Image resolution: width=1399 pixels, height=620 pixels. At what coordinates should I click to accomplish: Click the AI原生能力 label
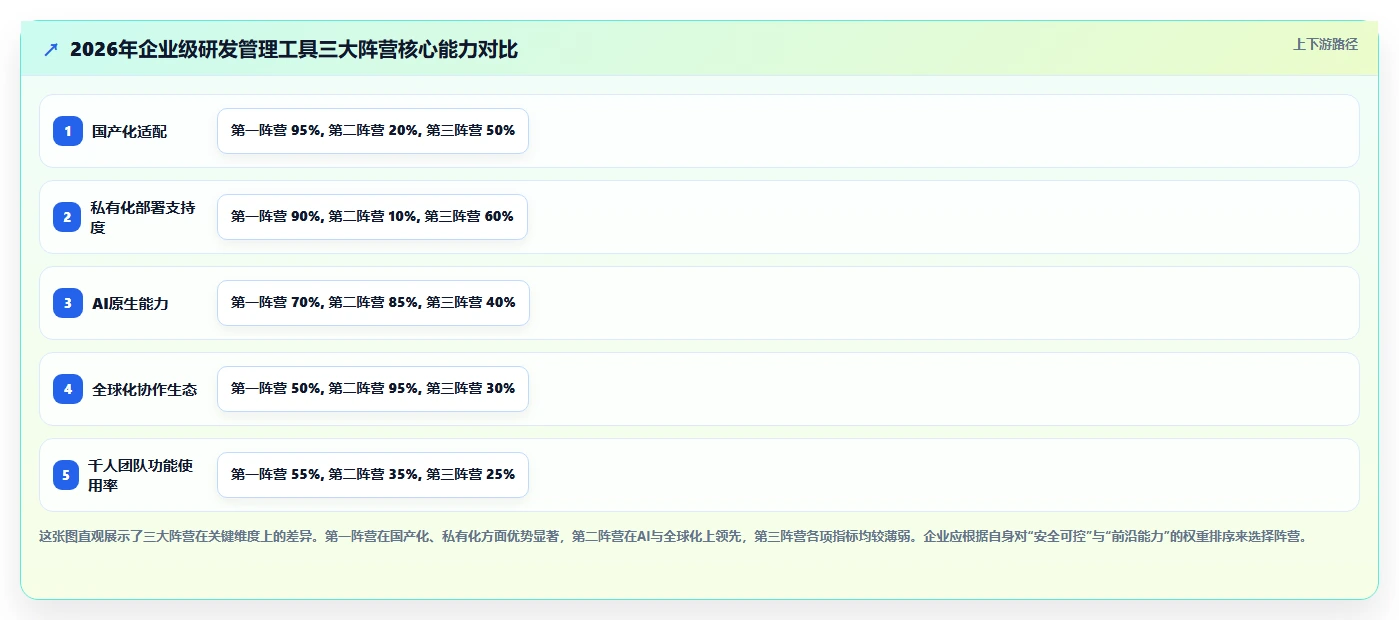130,303
